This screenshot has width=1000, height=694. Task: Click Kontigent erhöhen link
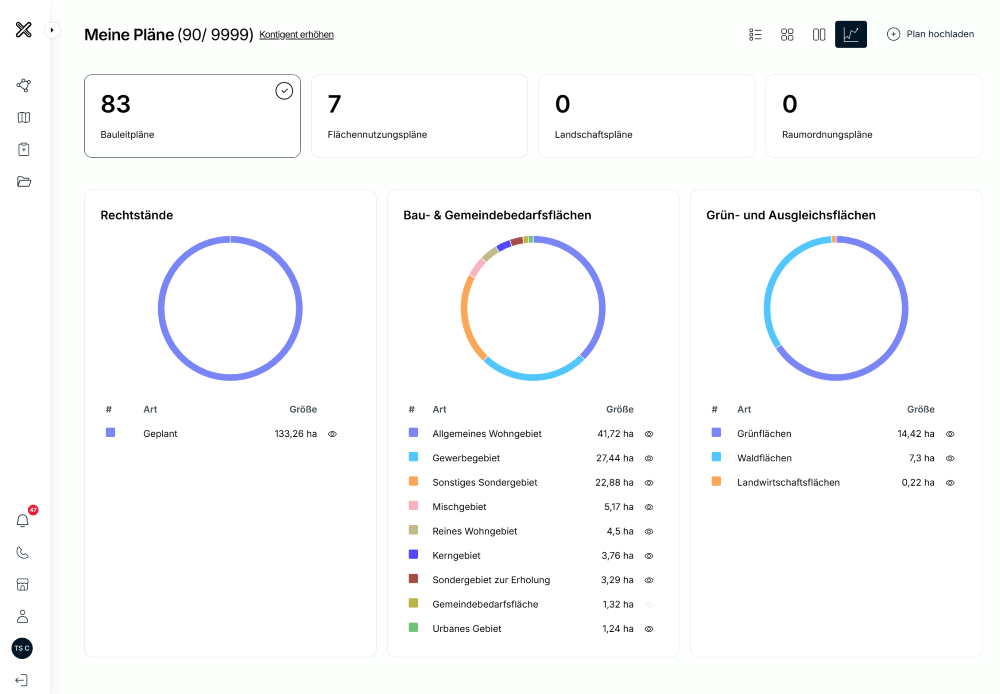point(297,34)
